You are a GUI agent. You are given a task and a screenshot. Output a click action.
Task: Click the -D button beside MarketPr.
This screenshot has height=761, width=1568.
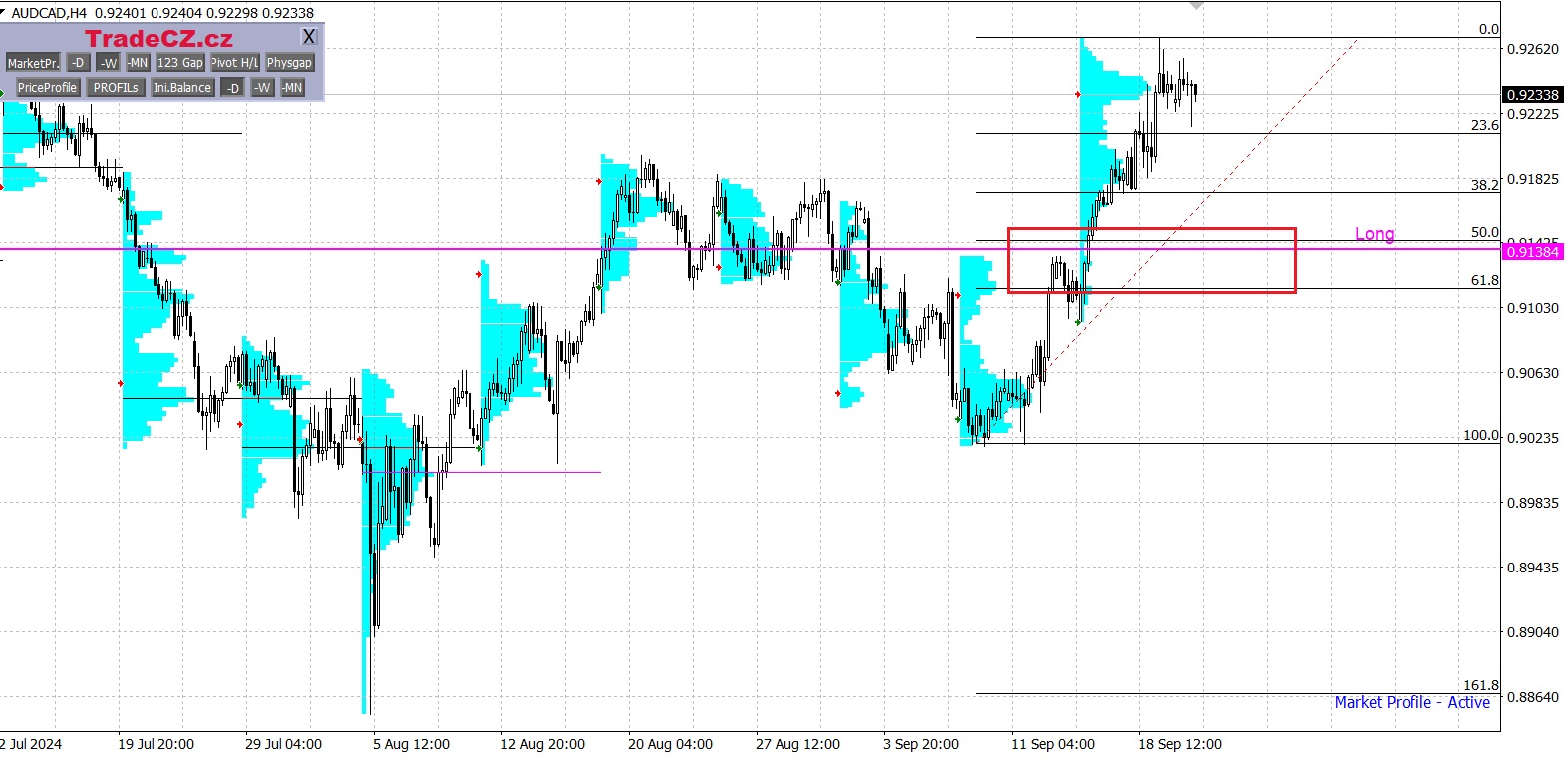[x=78, y=63]
